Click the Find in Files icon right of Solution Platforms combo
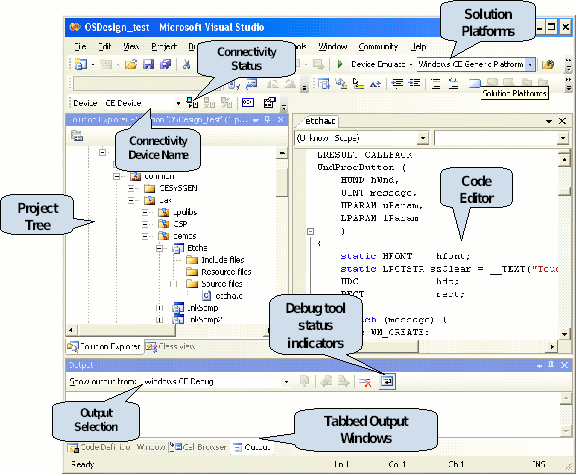The width and height of the screenshot is (576, 474). click(x=548, y=65)
